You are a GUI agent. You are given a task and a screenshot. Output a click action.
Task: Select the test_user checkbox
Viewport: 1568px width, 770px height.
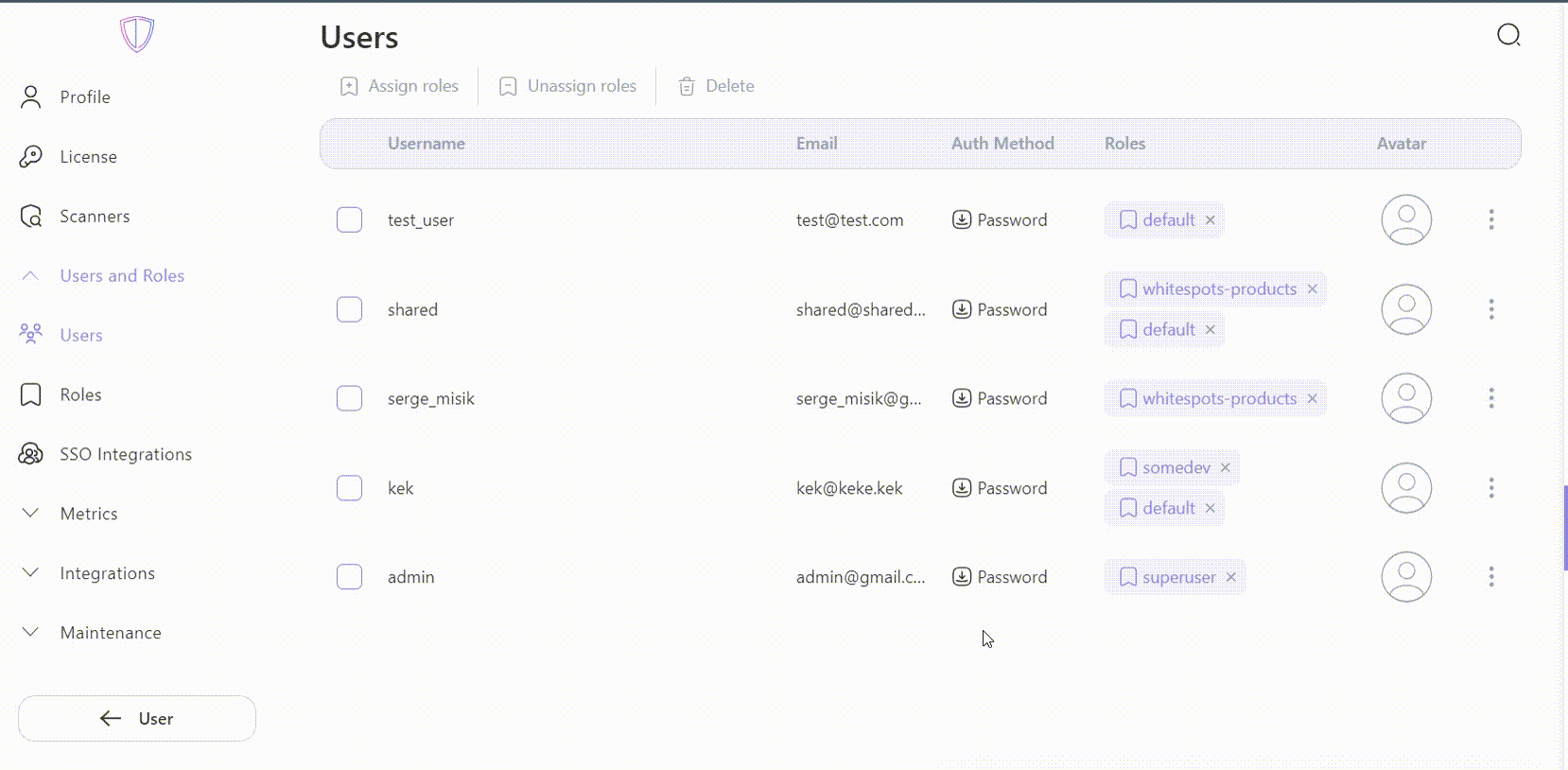[x=349, y=219]
